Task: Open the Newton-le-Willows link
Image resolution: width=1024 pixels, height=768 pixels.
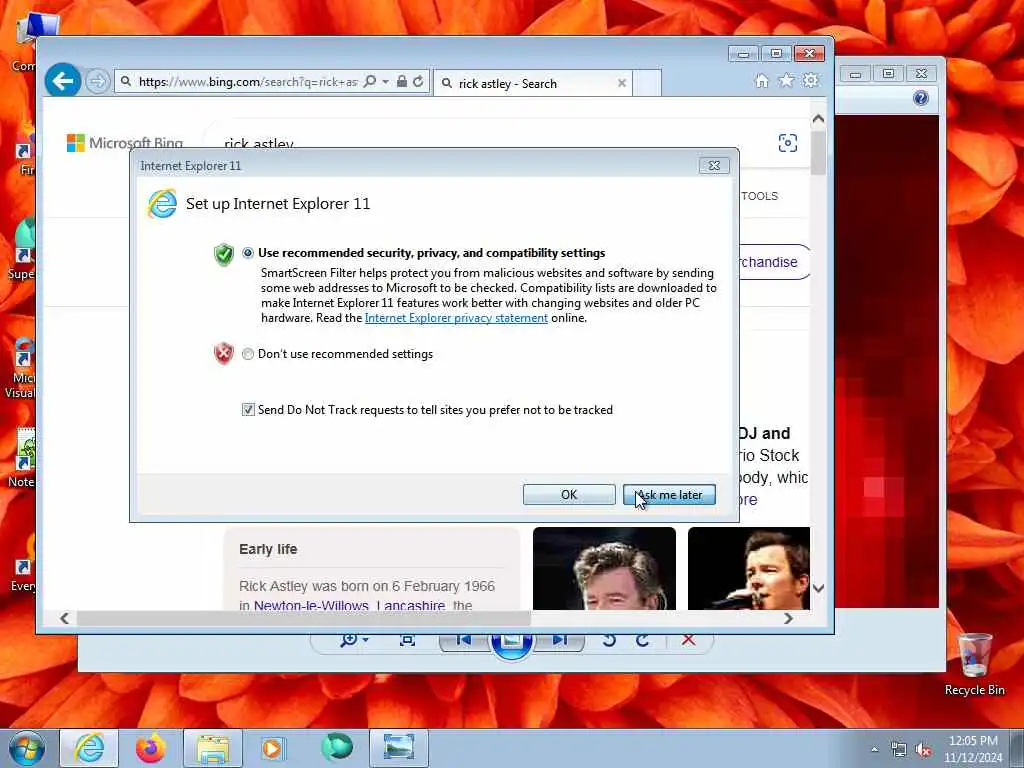Action: [311, 605]
